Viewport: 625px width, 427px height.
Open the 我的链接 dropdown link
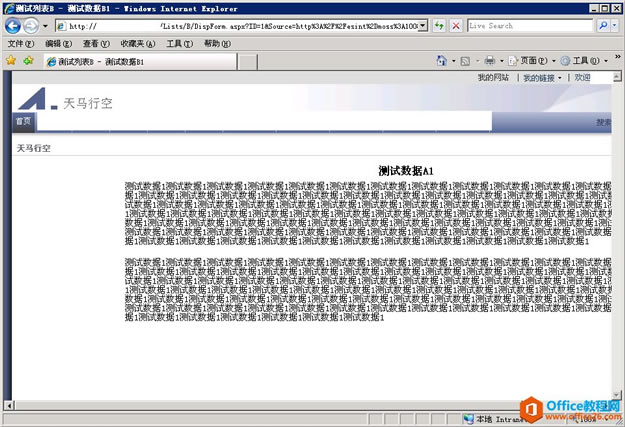(x=542, y=78)
